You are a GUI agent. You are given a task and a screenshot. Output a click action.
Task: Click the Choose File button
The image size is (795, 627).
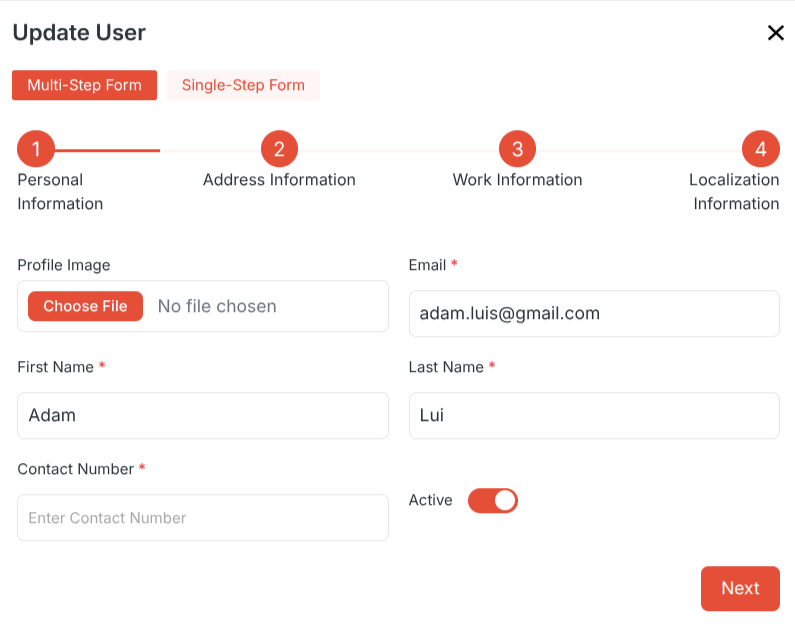click(x=85, y=306)
